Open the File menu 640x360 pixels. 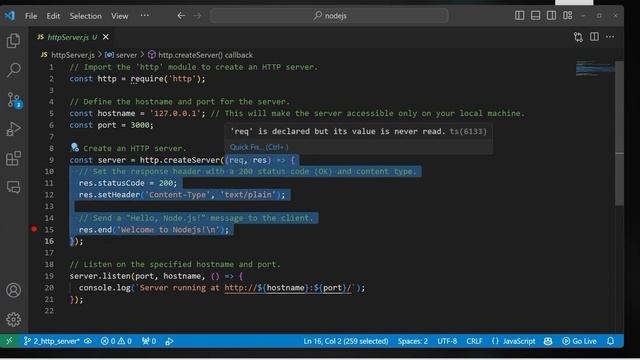[31, 16]
